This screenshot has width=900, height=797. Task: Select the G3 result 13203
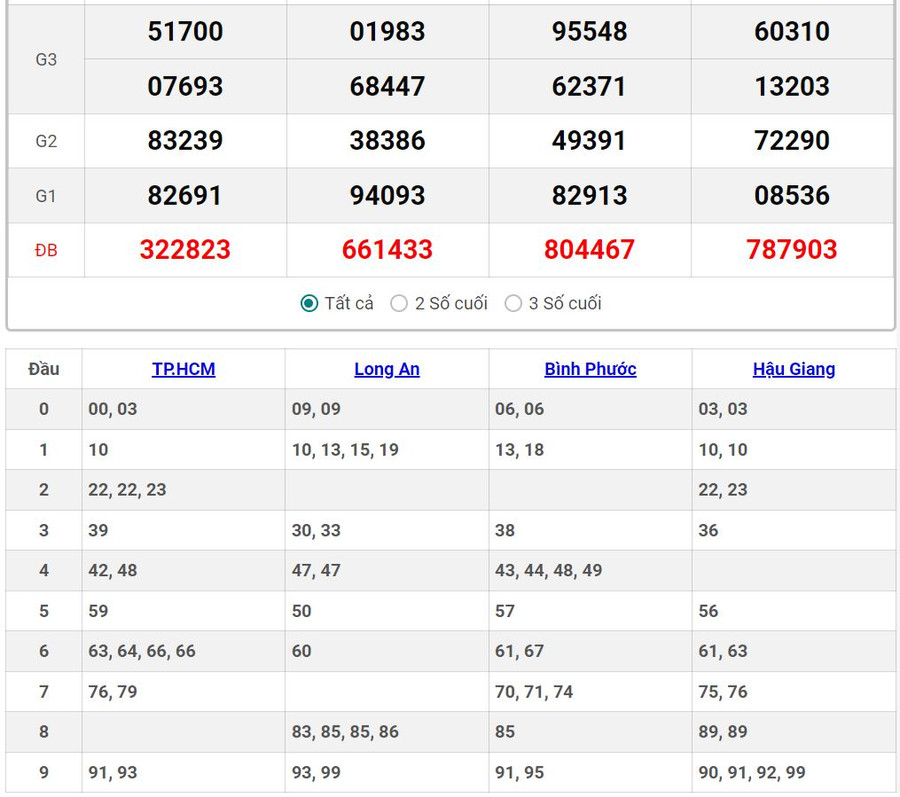click(792, 86)
